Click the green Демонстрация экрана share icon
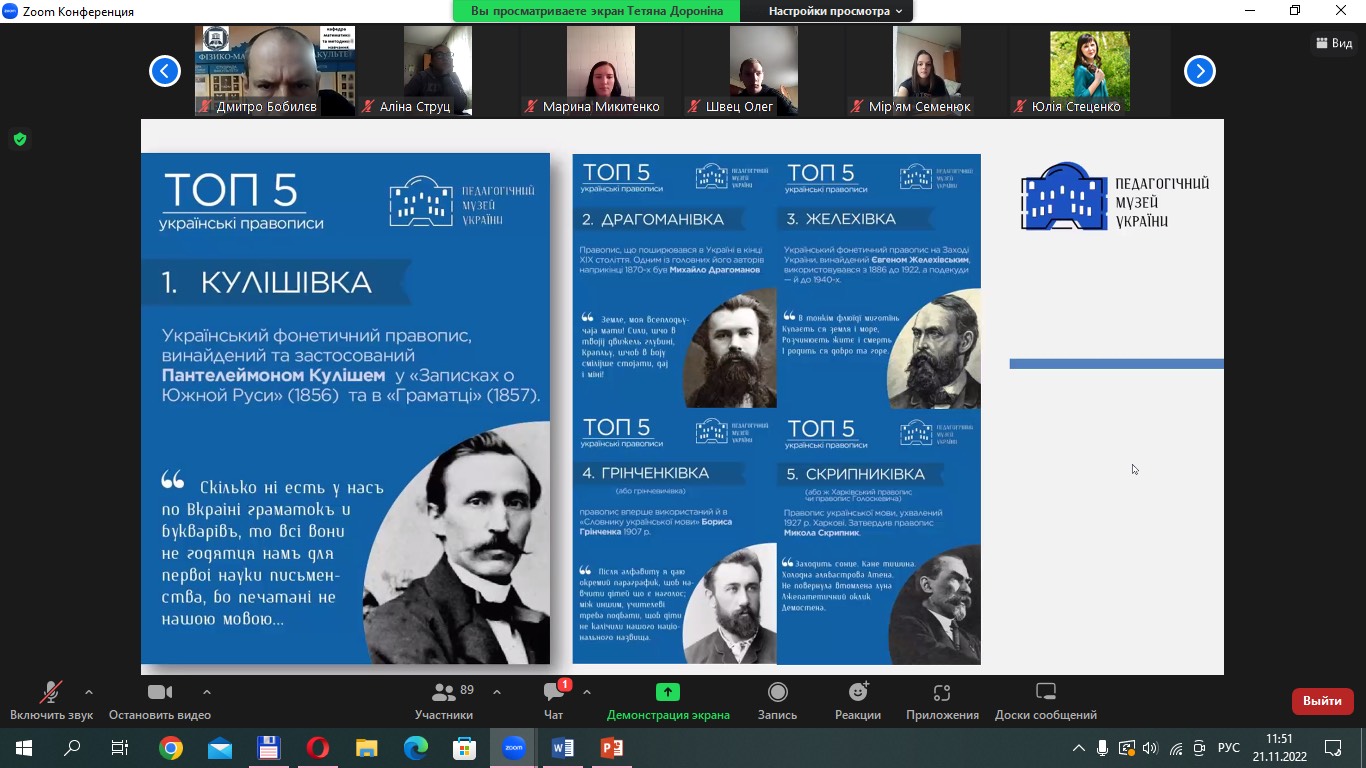The image size is (1366, 768). tap(667, 692)
